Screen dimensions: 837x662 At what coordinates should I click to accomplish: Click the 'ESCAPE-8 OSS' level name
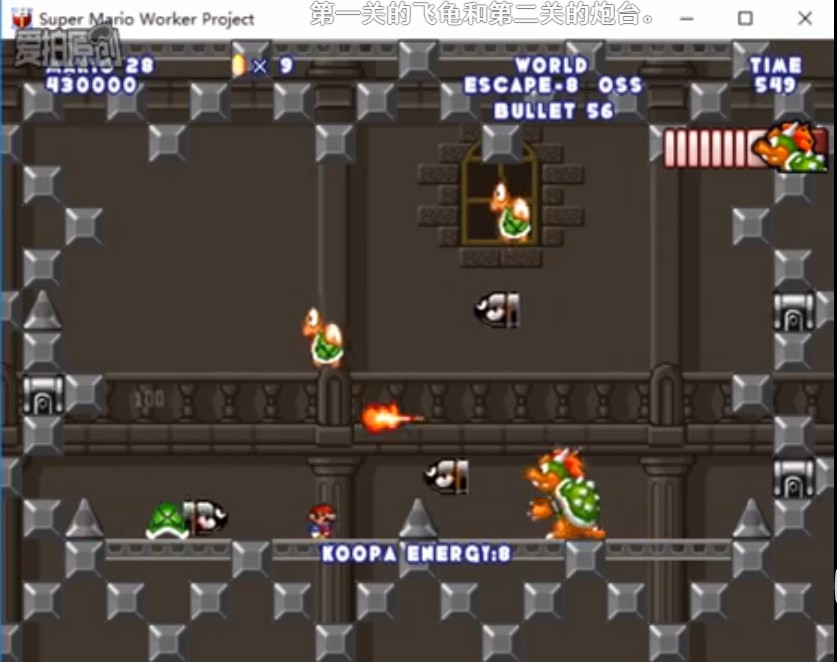coord(553,85)
